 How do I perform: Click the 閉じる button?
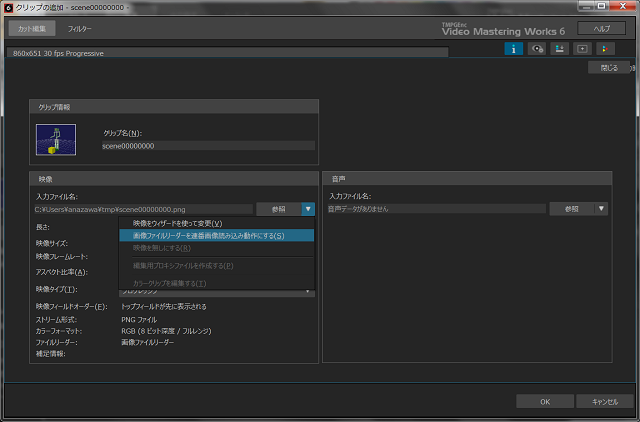coord(610,68)
